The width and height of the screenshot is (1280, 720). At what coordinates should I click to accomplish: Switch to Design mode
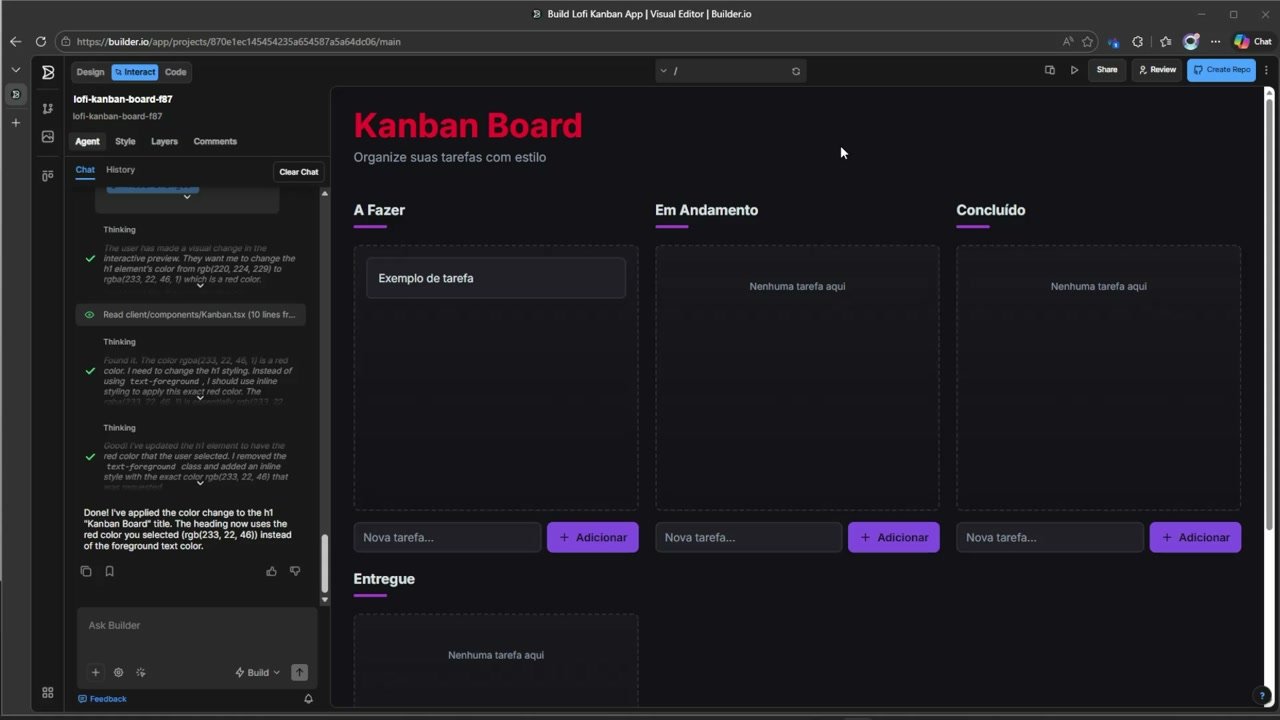pos(90,72)
